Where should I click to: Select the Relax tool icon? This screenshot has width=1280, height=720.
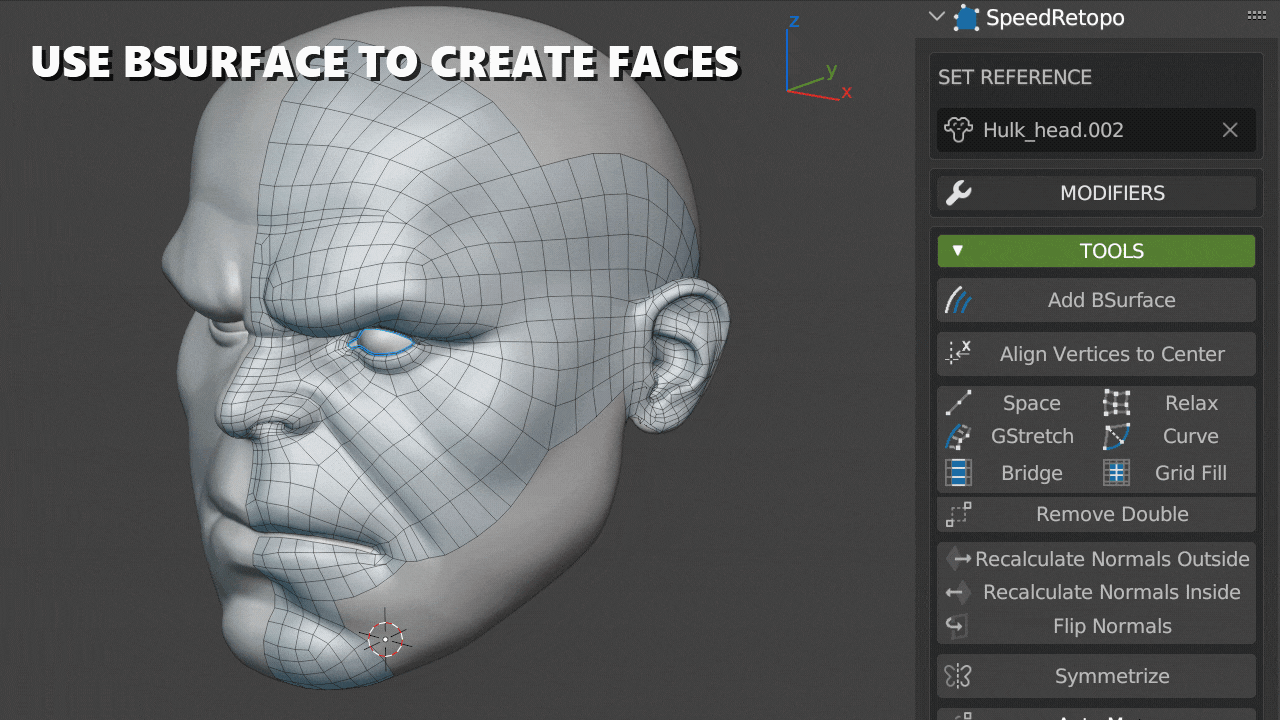click(1116, 403)
